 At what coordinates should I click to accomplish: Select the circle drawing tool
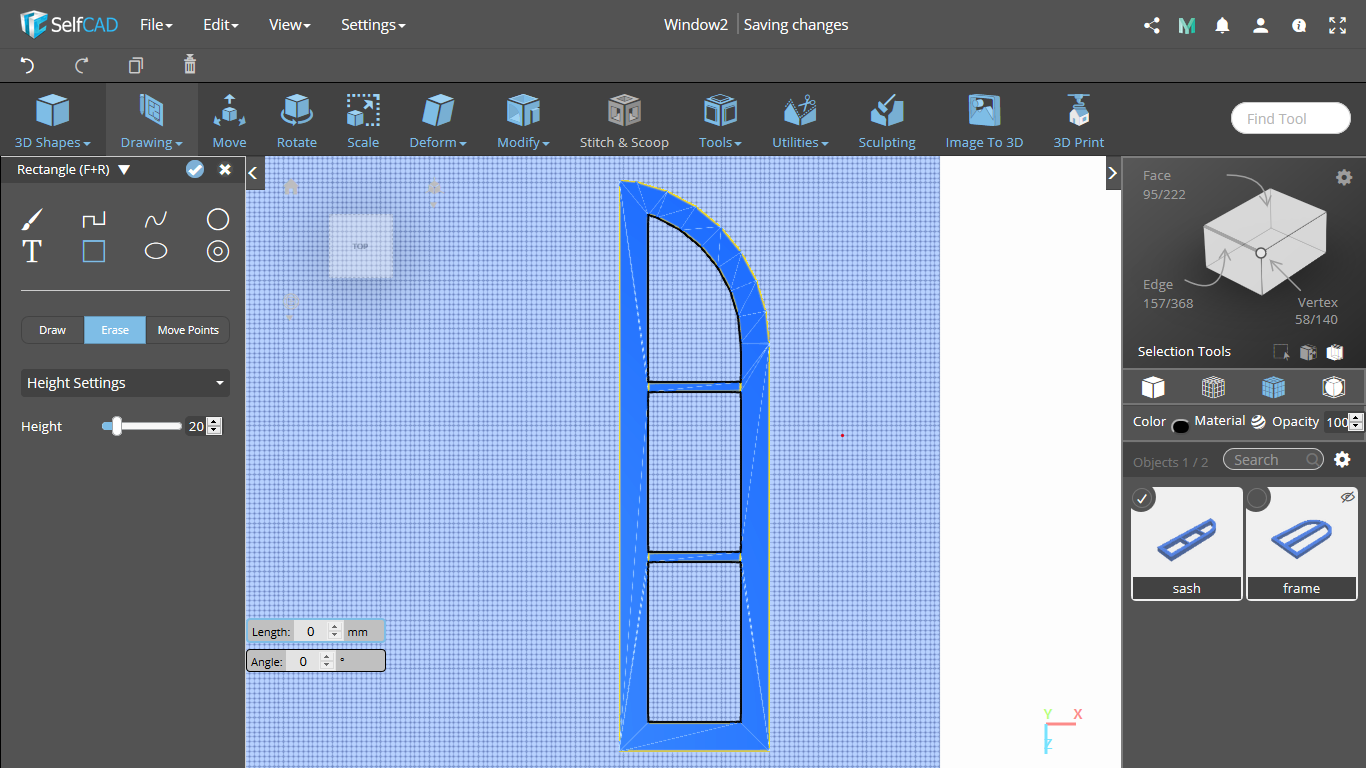point(218,219)
